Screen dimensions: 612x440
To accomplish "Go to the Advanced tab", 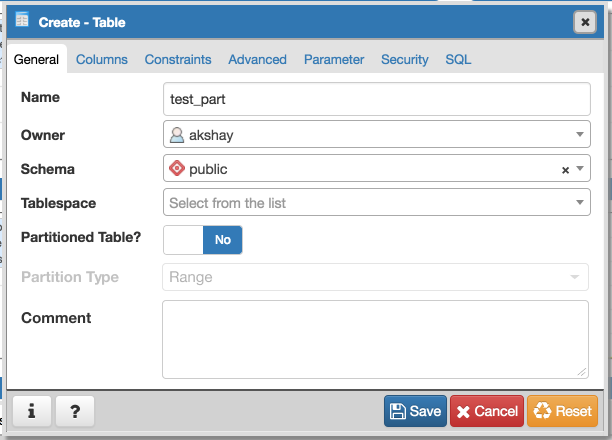I will pyautogui.click(x=257, y=59).
